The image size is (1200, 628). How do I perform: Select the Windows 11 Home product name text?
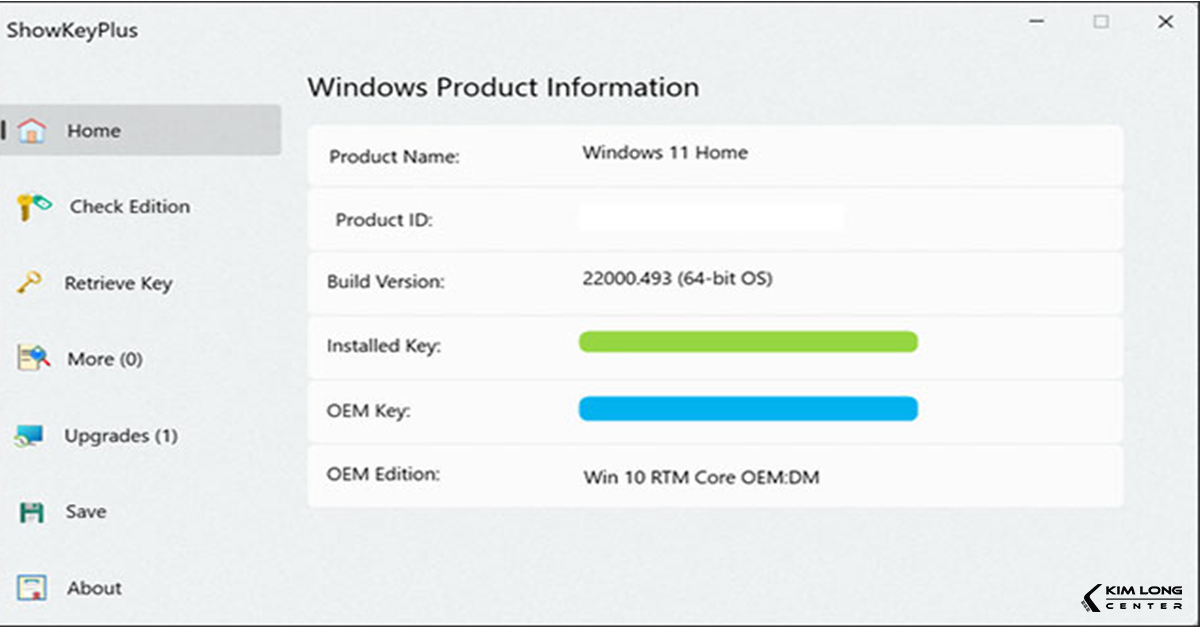pos(664,152)
